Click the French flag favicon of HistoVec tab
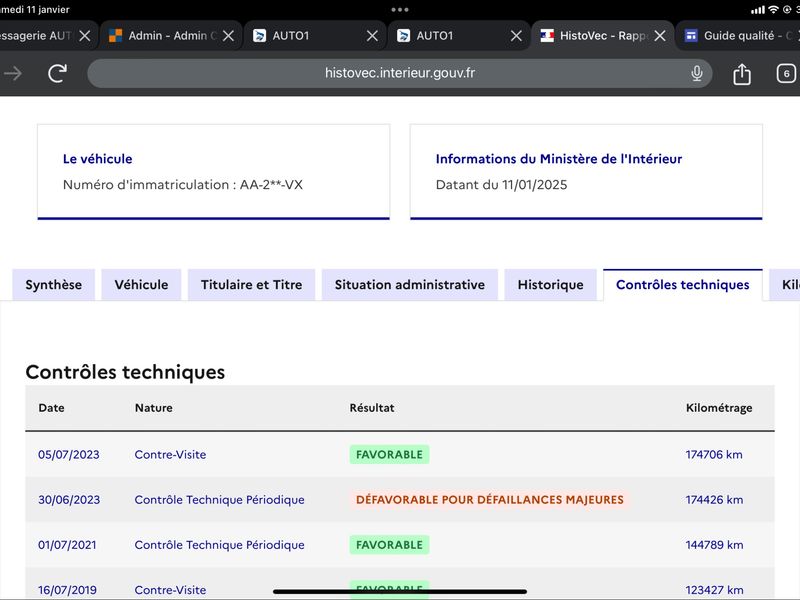Image resolution: width=800 pixels, height=600 pixels. click(x=547, y=36)
